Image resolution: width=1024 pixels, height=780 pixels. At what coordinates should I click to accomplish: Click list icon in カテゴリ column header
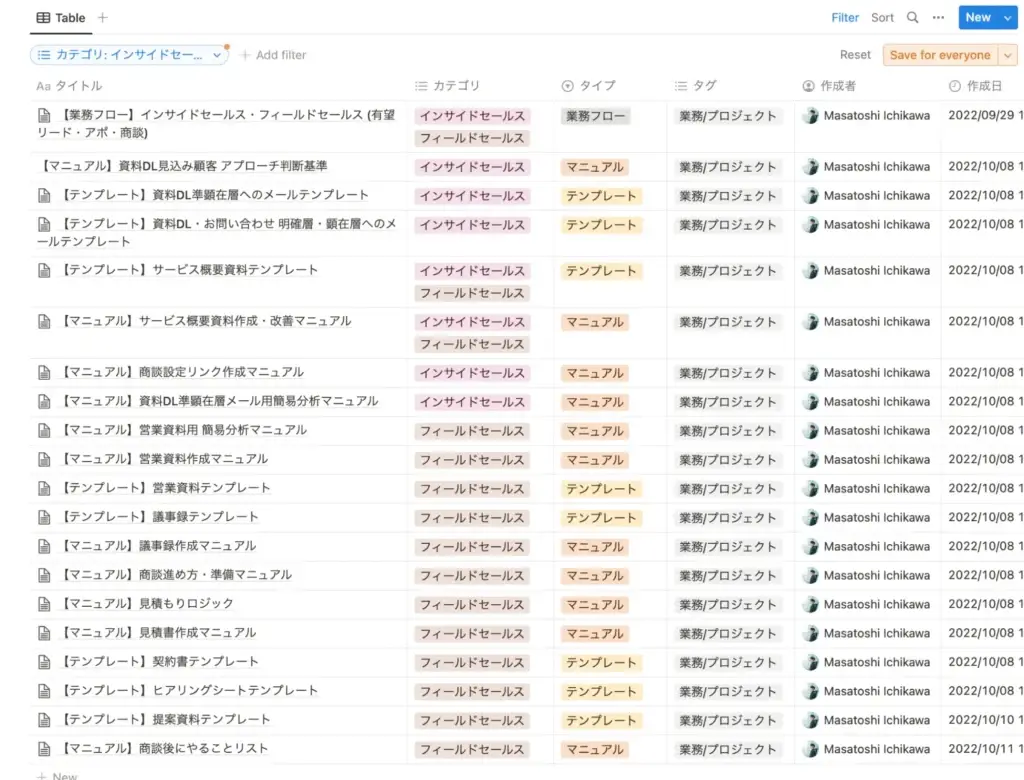click(421, 86)
